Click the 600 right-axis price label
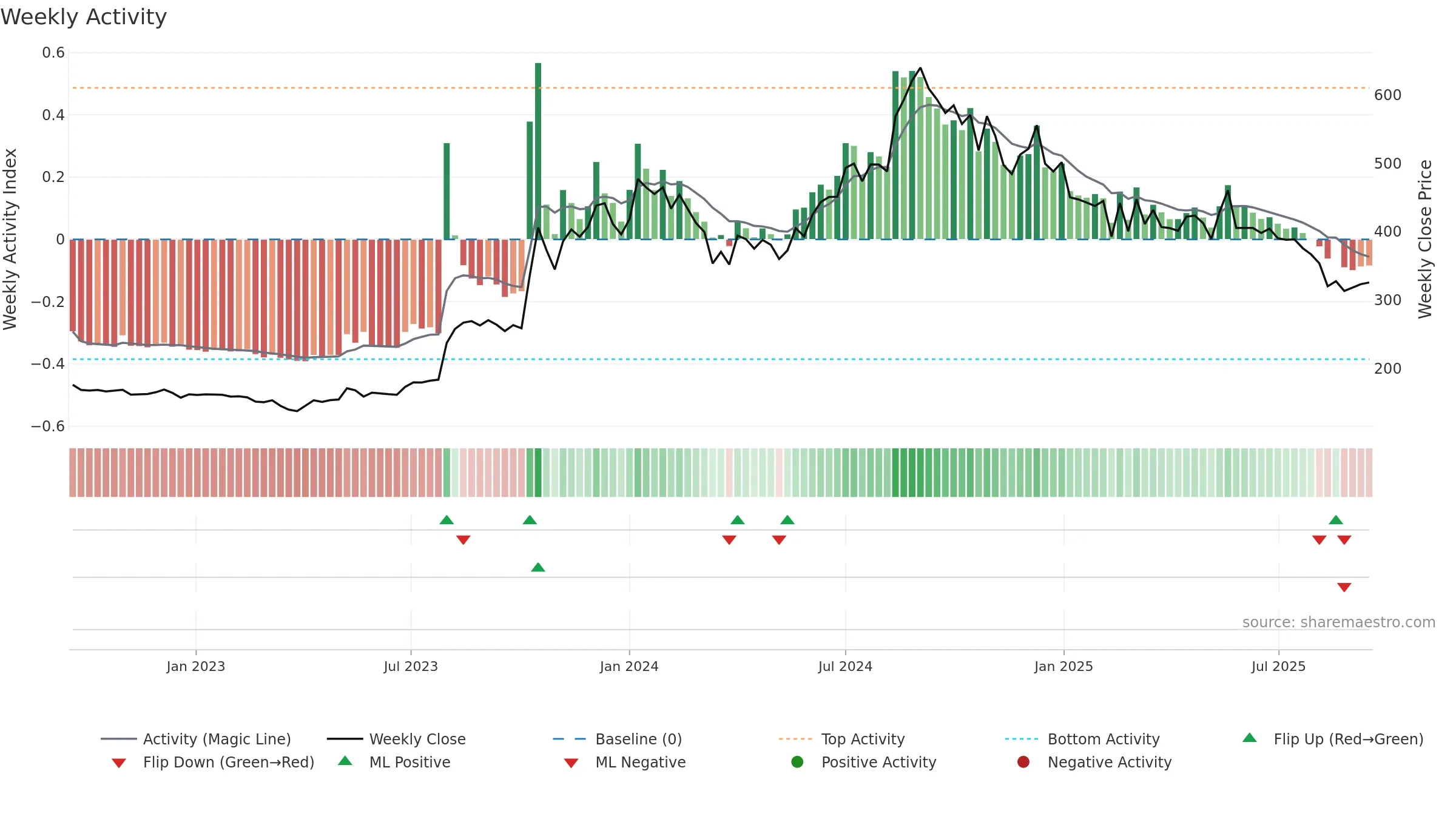This screenshot has height=819, width=1456. (x=1388, y=95)
